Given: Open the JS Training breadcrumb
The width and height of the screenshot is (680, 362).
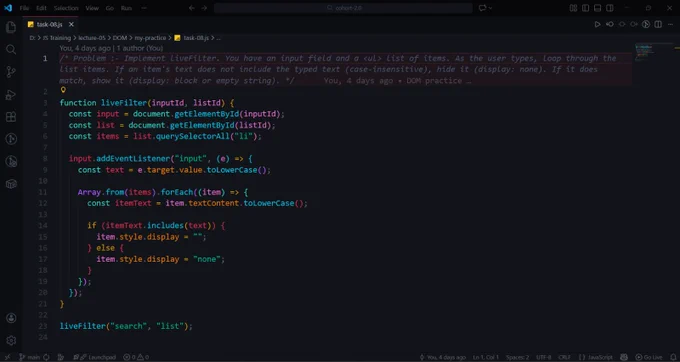Looking at the screenshot, I should click(x=56, y=38).
